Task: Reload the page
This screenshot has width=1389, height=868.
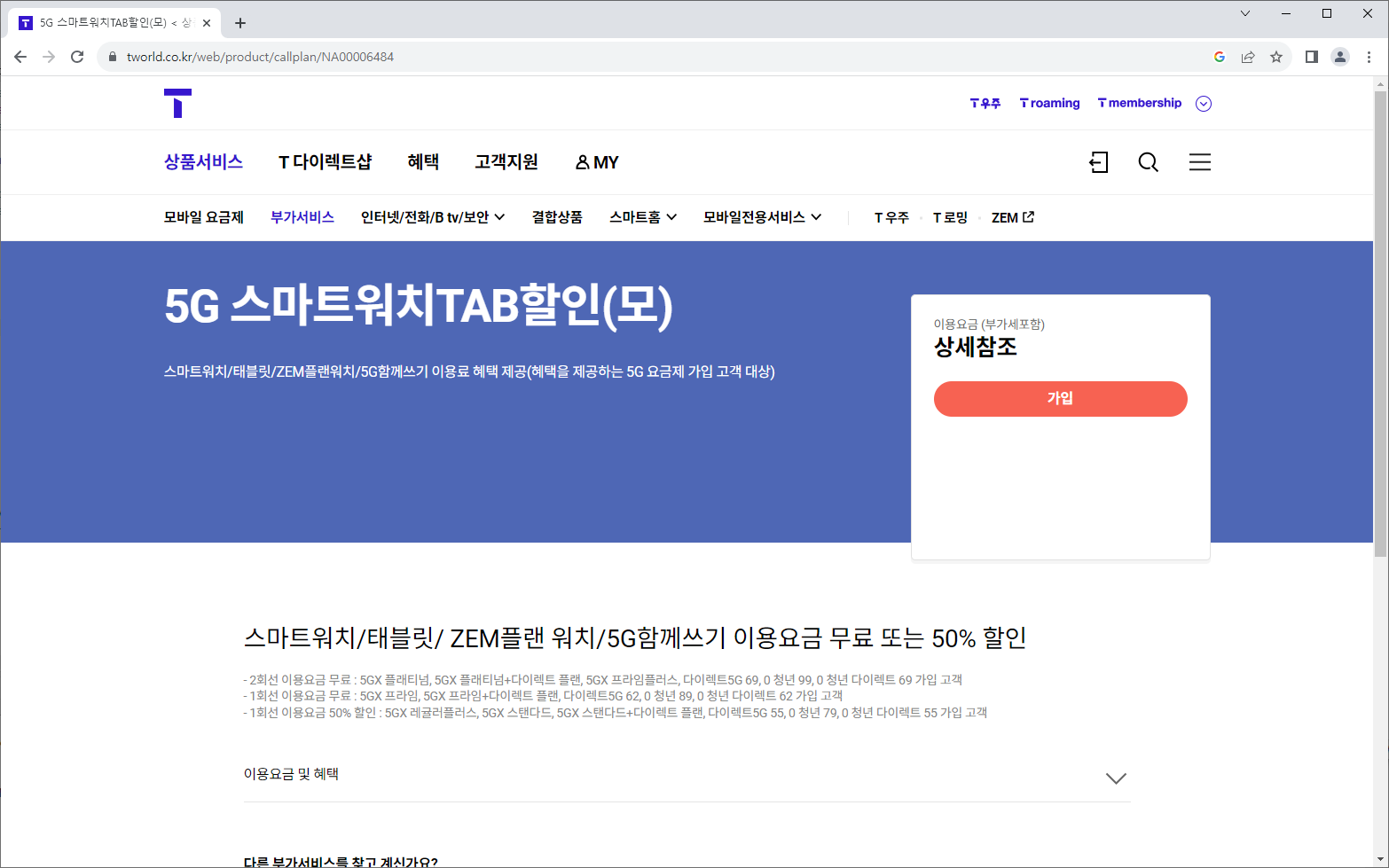Action: click(x=77, y=57)
